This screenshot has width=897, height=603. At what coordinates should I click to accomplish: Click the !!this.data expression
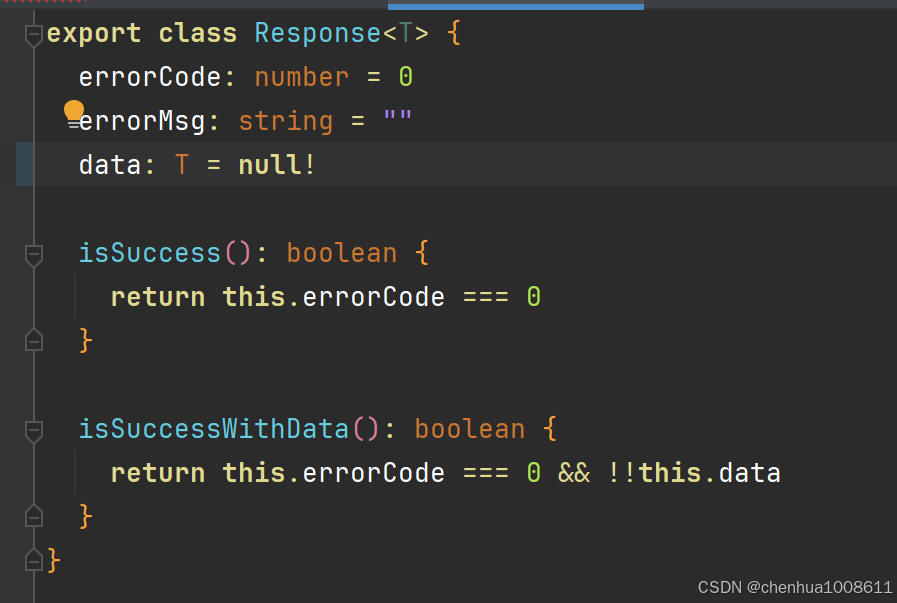694,473
